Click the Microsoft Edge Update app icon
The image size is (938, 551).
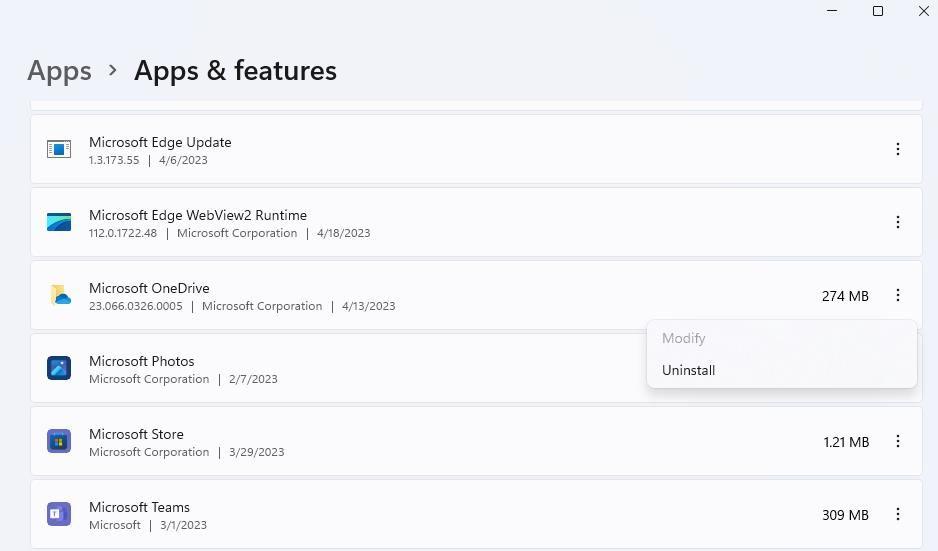pyautogui.click(x=59, y=149)
